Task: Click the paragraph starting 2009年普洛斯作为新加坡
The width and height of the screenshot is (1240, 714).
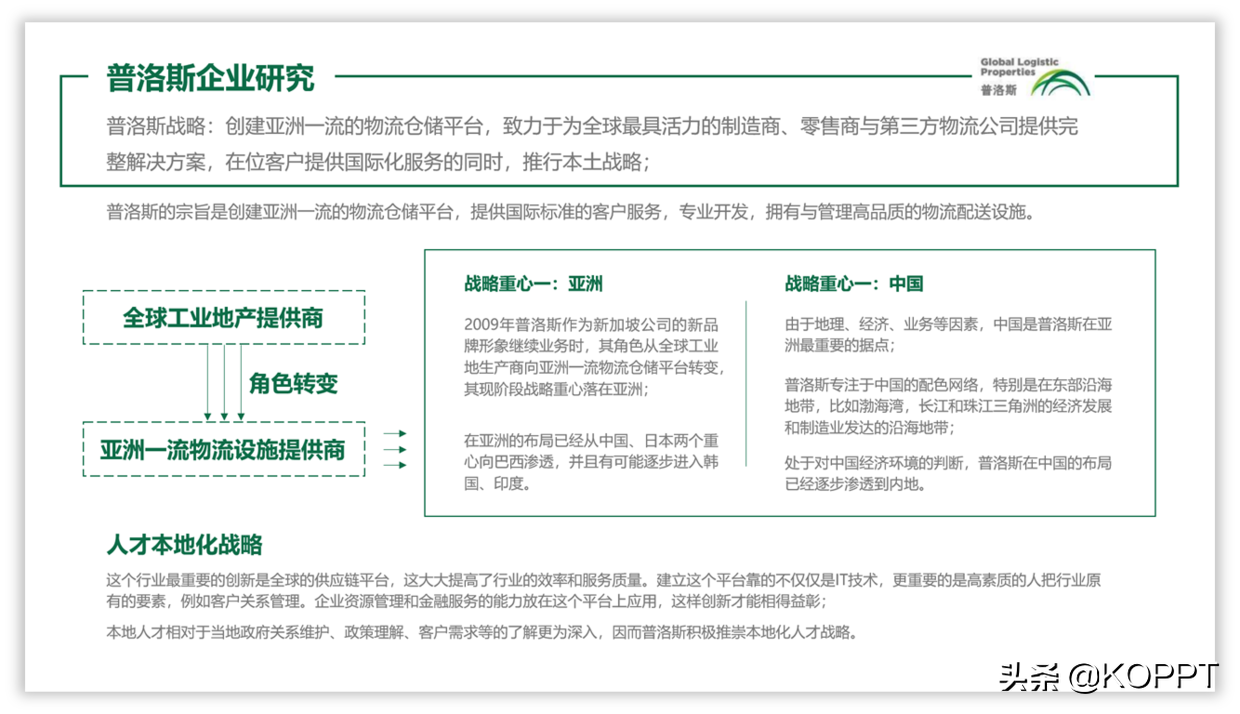Action: click(x=594, y=357)
